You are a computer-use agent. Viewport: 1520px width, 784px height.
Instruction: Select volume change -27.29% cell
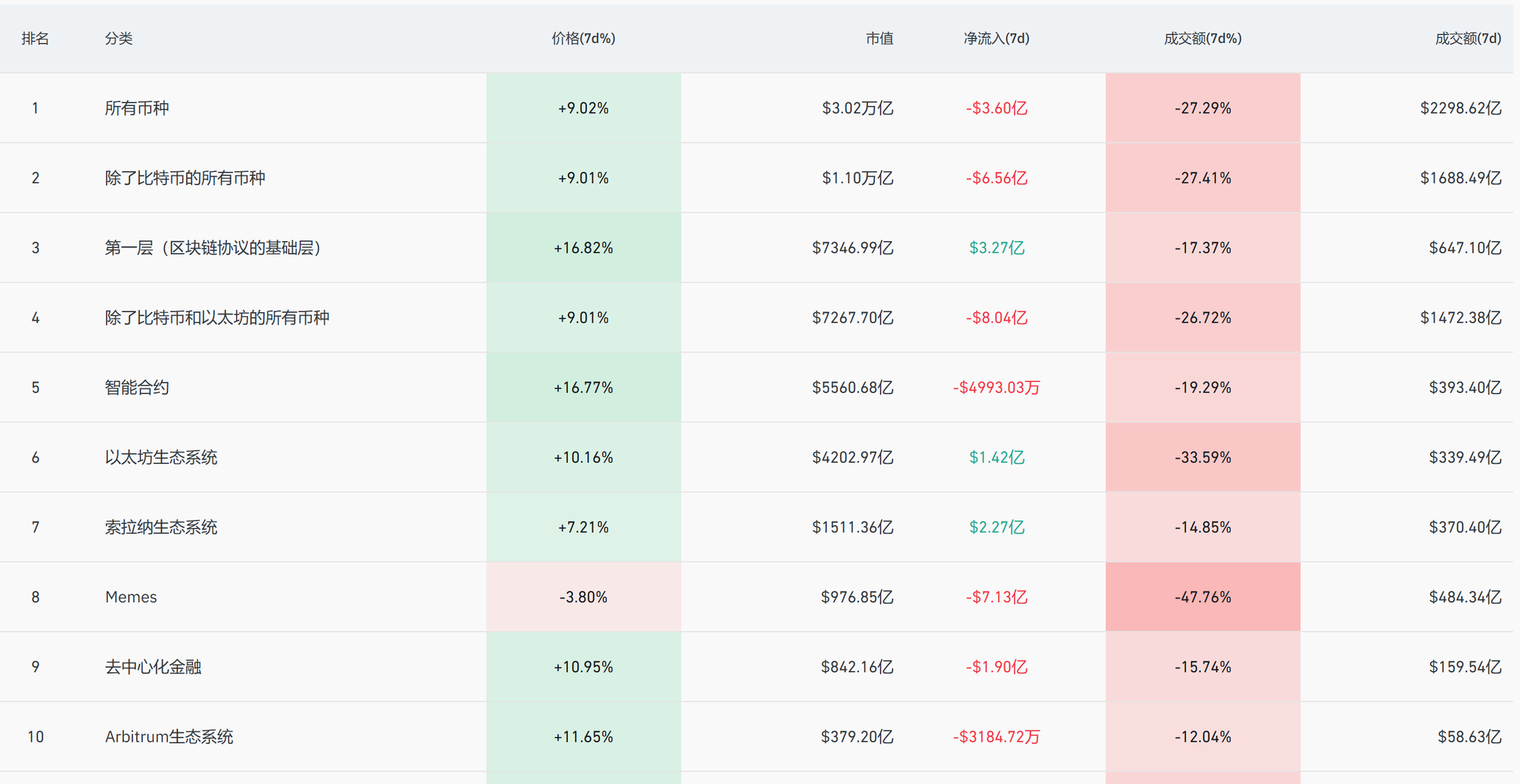point(1202,108)
